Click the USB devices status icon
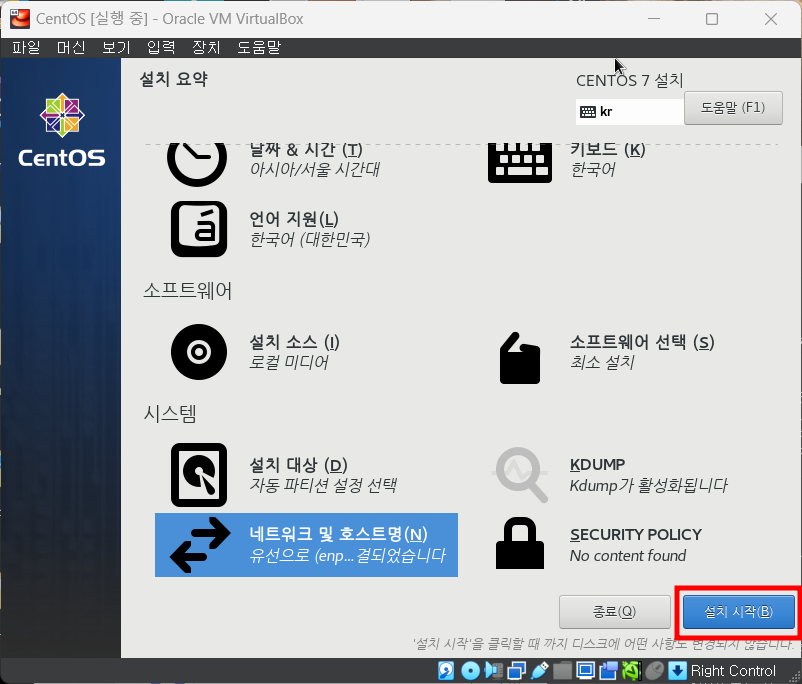Image resolution: width=802 pixels, height=684 pixels. [x=540, y=670]
